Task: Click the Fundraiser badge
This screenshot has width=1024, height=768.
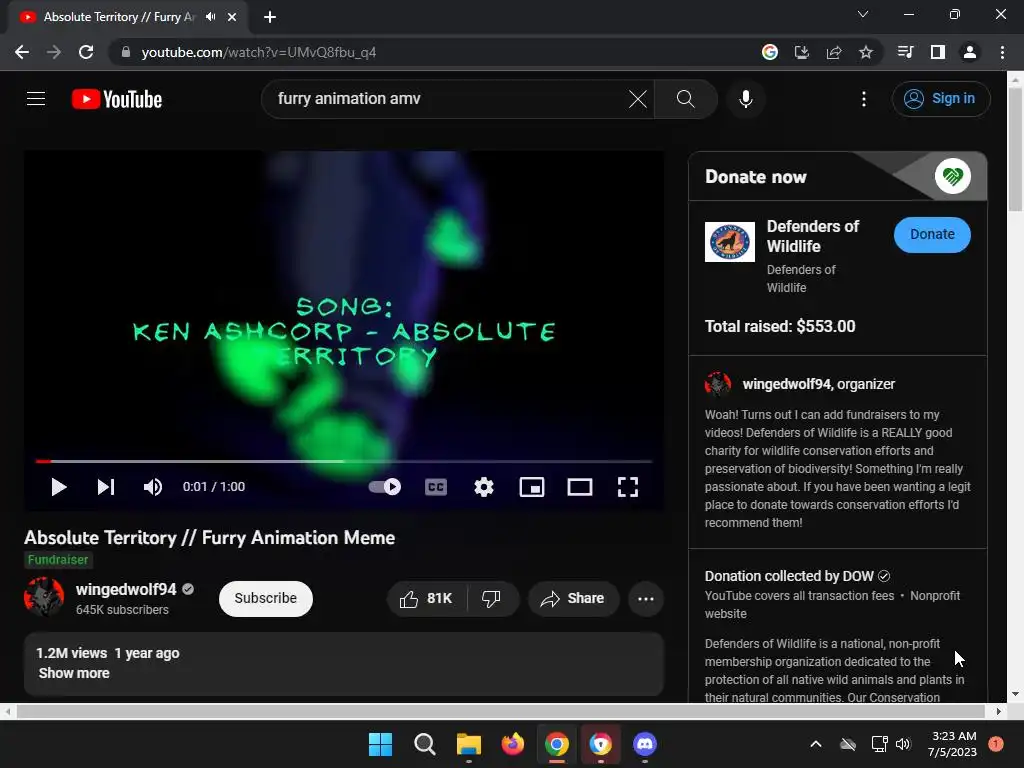Action: pos(58,560)
